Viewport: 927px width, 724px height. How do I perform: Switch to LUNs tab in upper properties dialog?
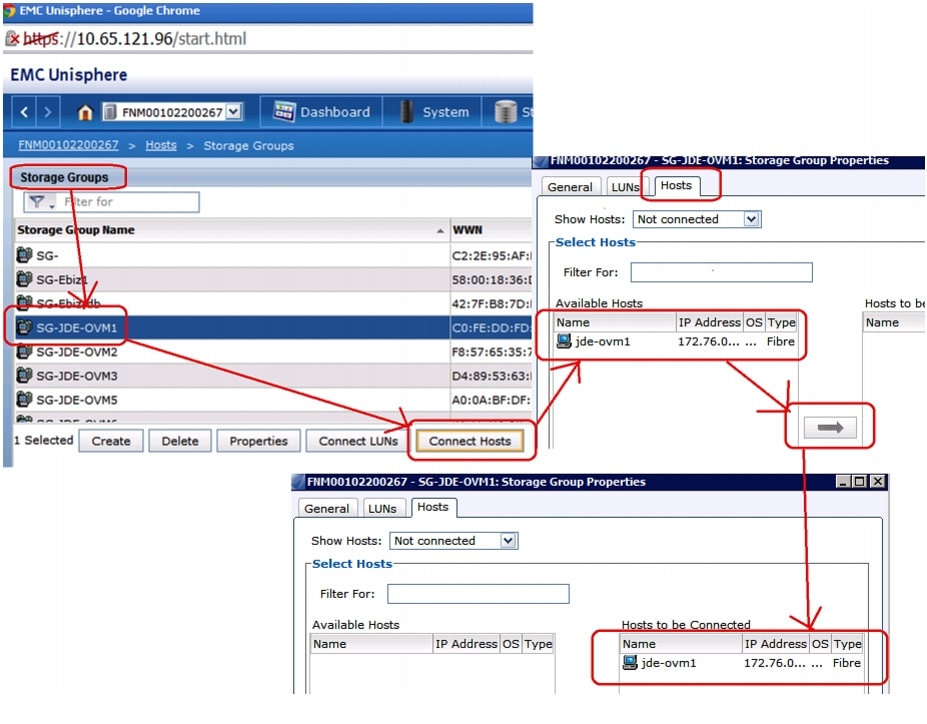(625, 187)
